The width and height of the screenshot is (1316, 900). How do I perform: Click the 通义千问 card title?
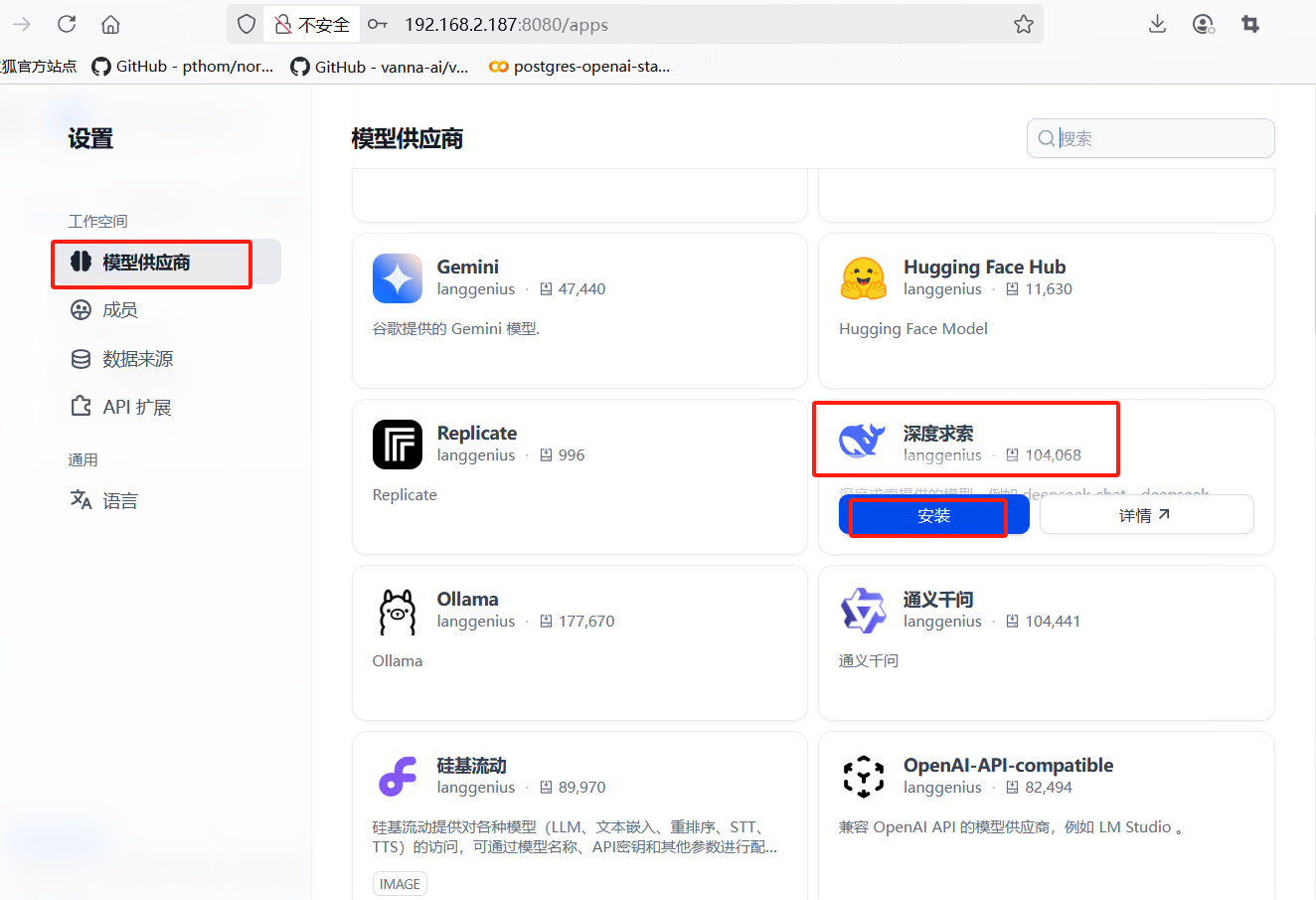[937, 599]
